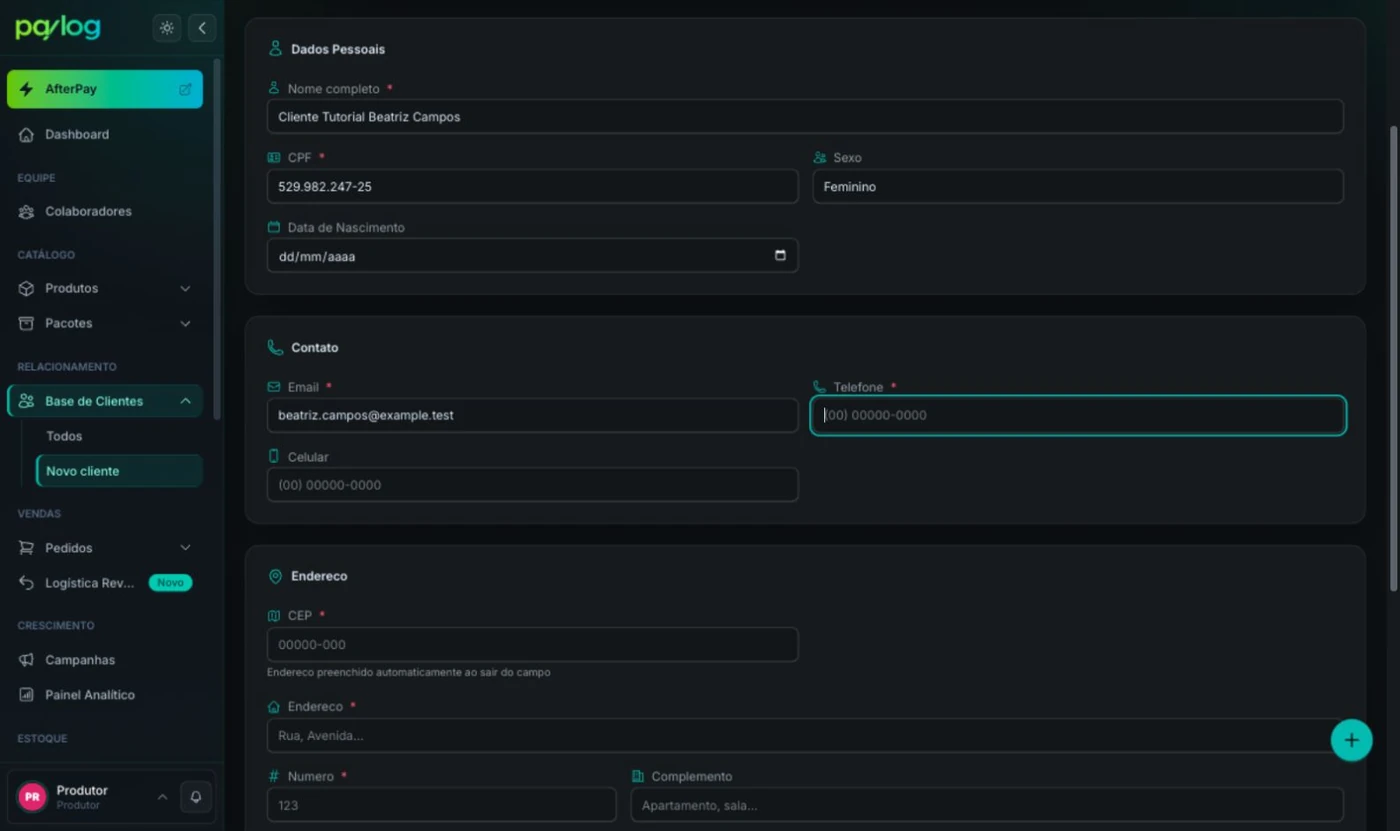This screenshot has height=831, width=1400.
Task: Click the Data de Nascimento field
Action: [532, 256]
